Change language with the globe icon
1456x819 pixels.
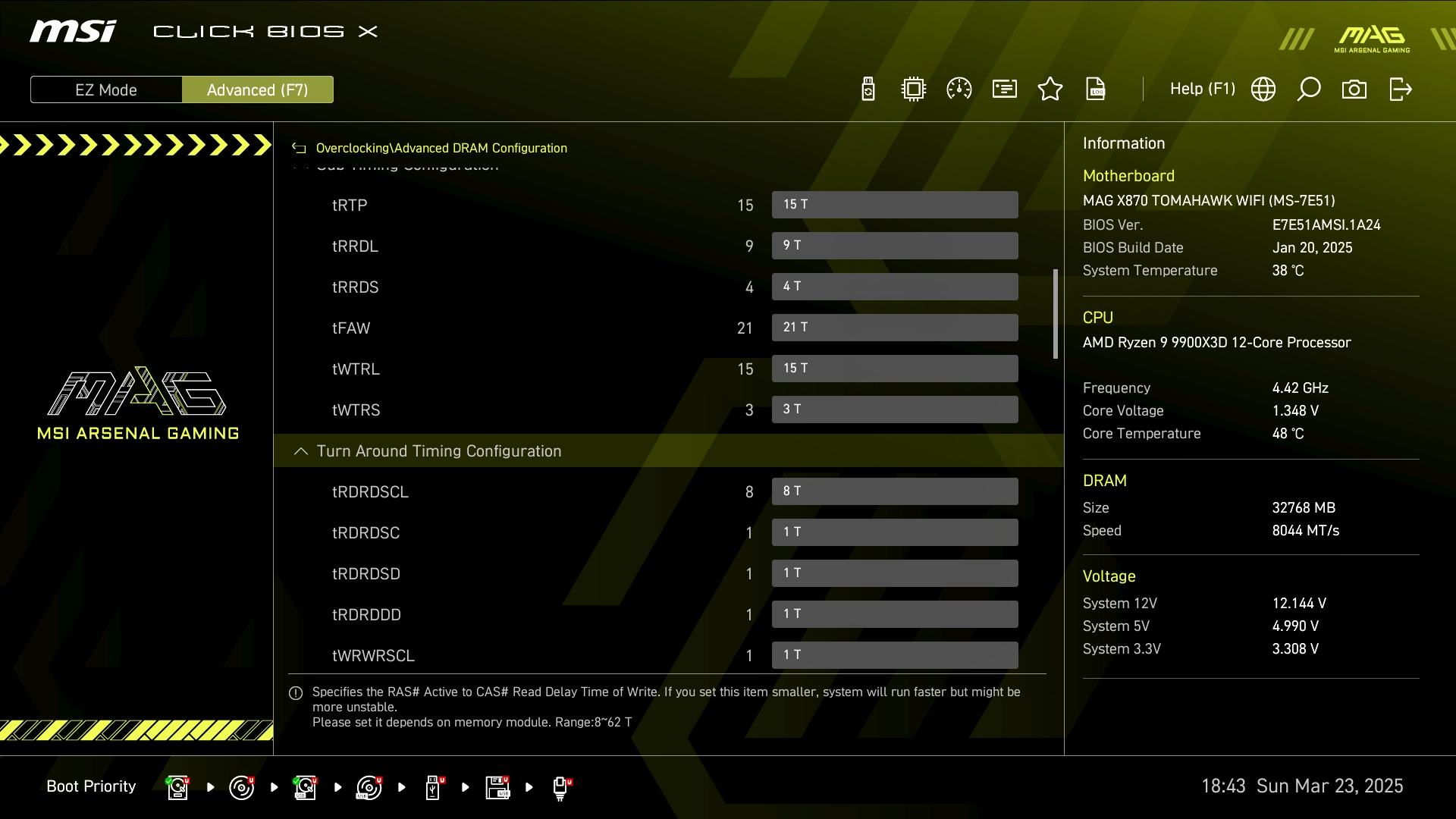1263,89
